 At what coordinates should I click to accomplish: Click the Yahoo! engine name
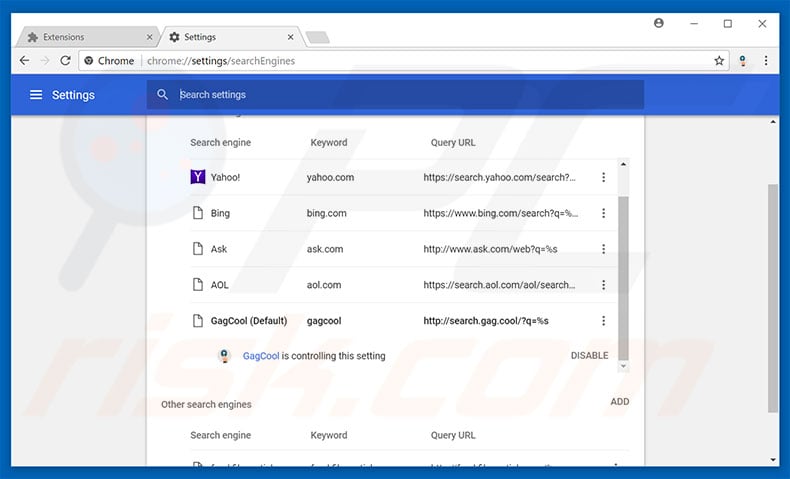point(225,177)
